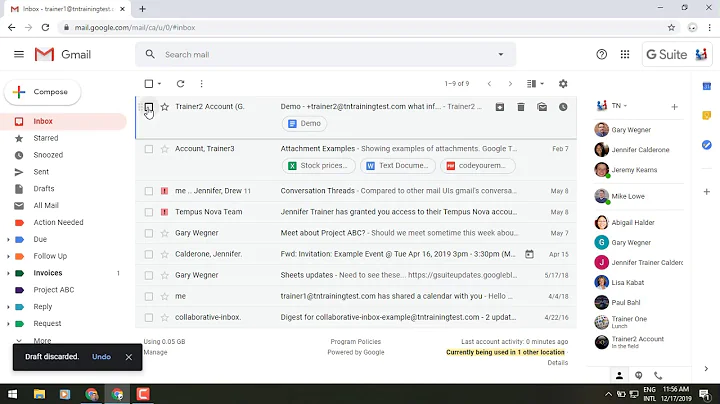Expand the Reply label
The width and height of the screenshot is (720, 404).
pos(8,307)
